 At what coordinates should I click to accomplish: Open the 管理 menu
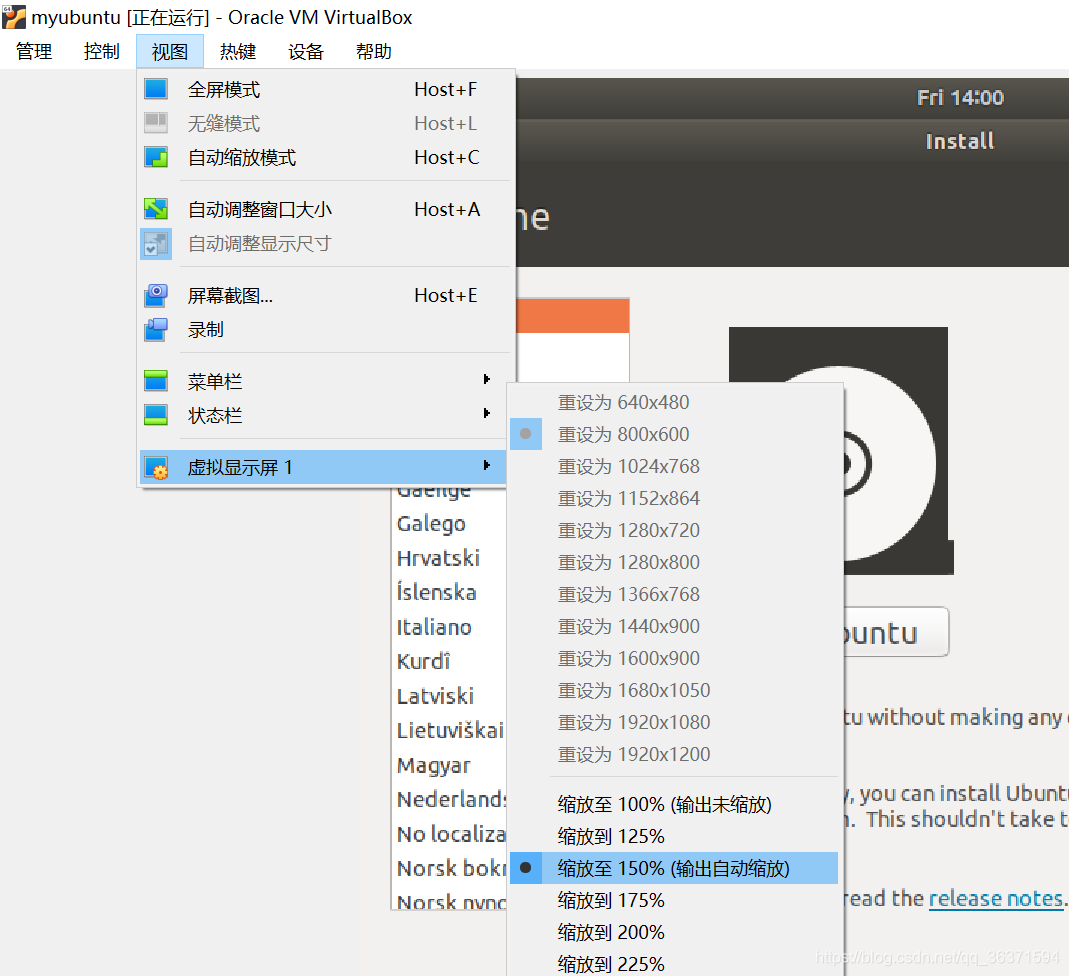click(34, 52)
